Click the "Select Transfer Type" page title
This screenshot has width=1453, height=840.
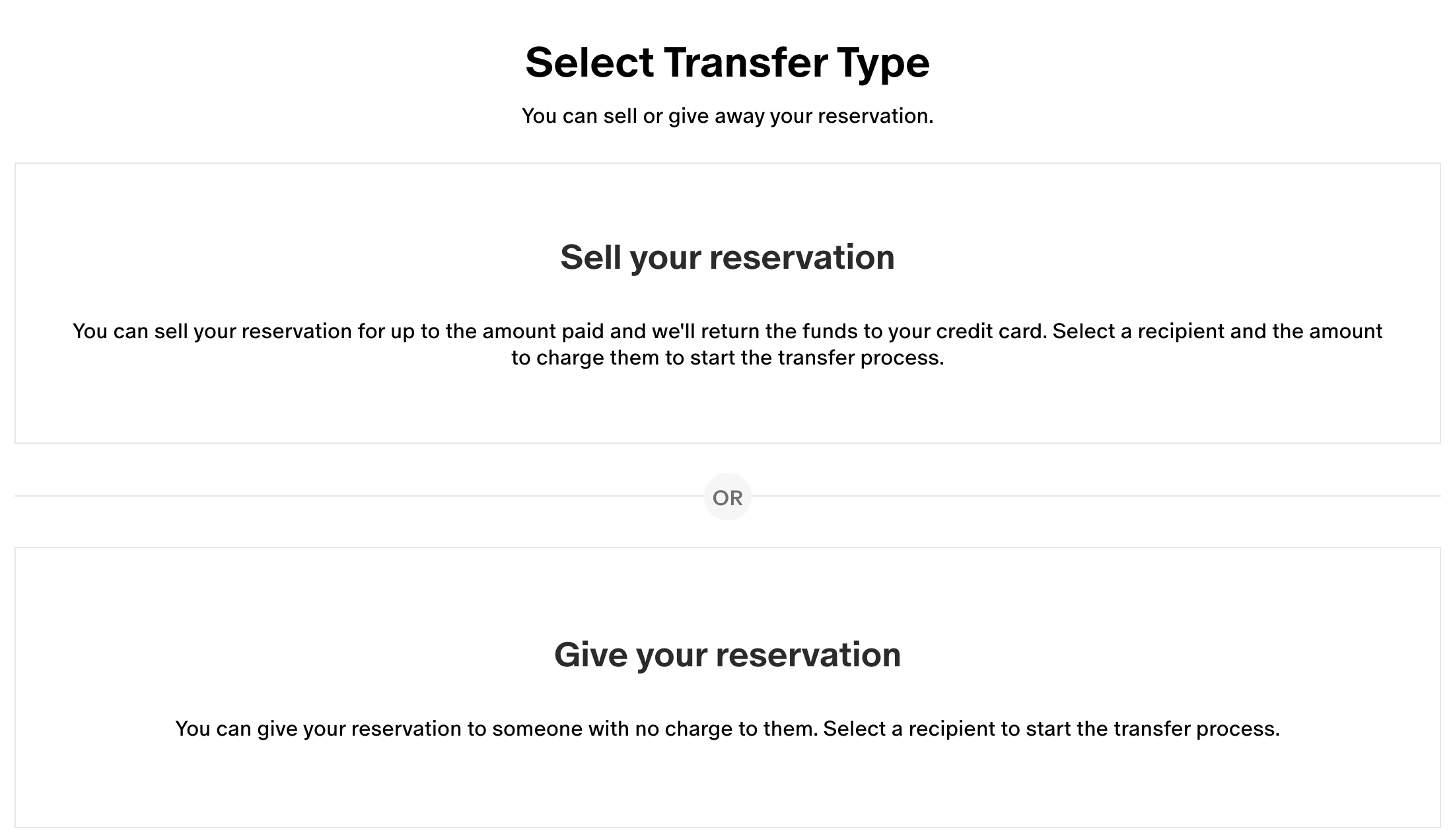[727, 63]
